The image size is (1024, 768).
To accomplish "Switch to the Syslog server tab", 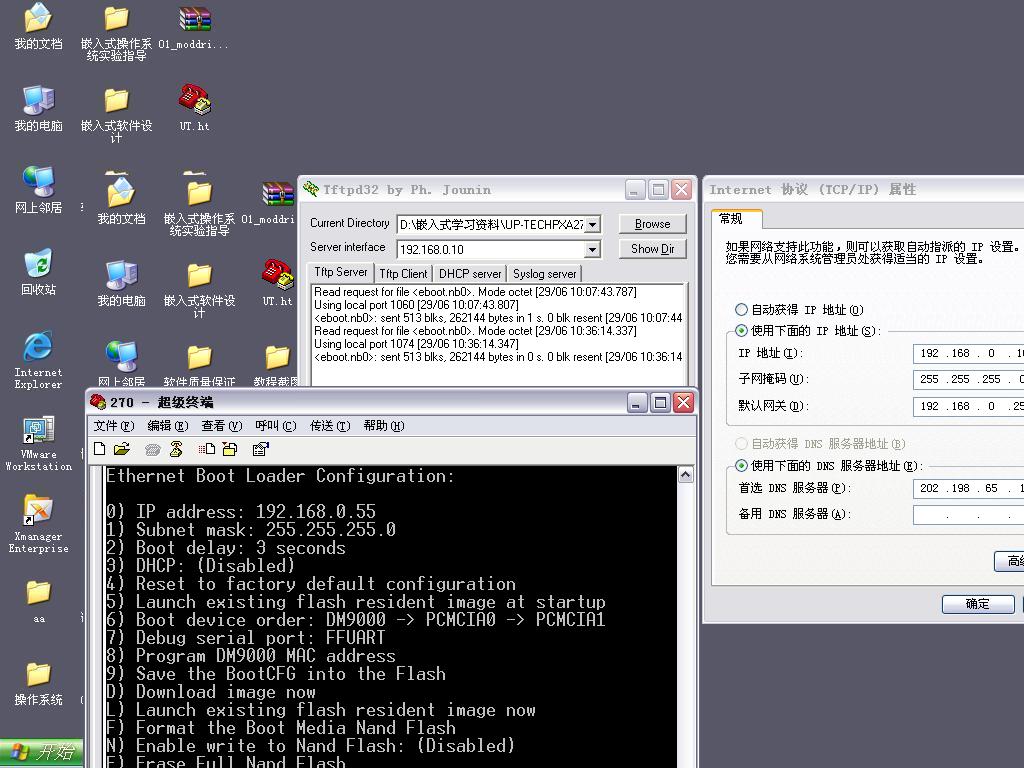I will [x=545, y=274].
